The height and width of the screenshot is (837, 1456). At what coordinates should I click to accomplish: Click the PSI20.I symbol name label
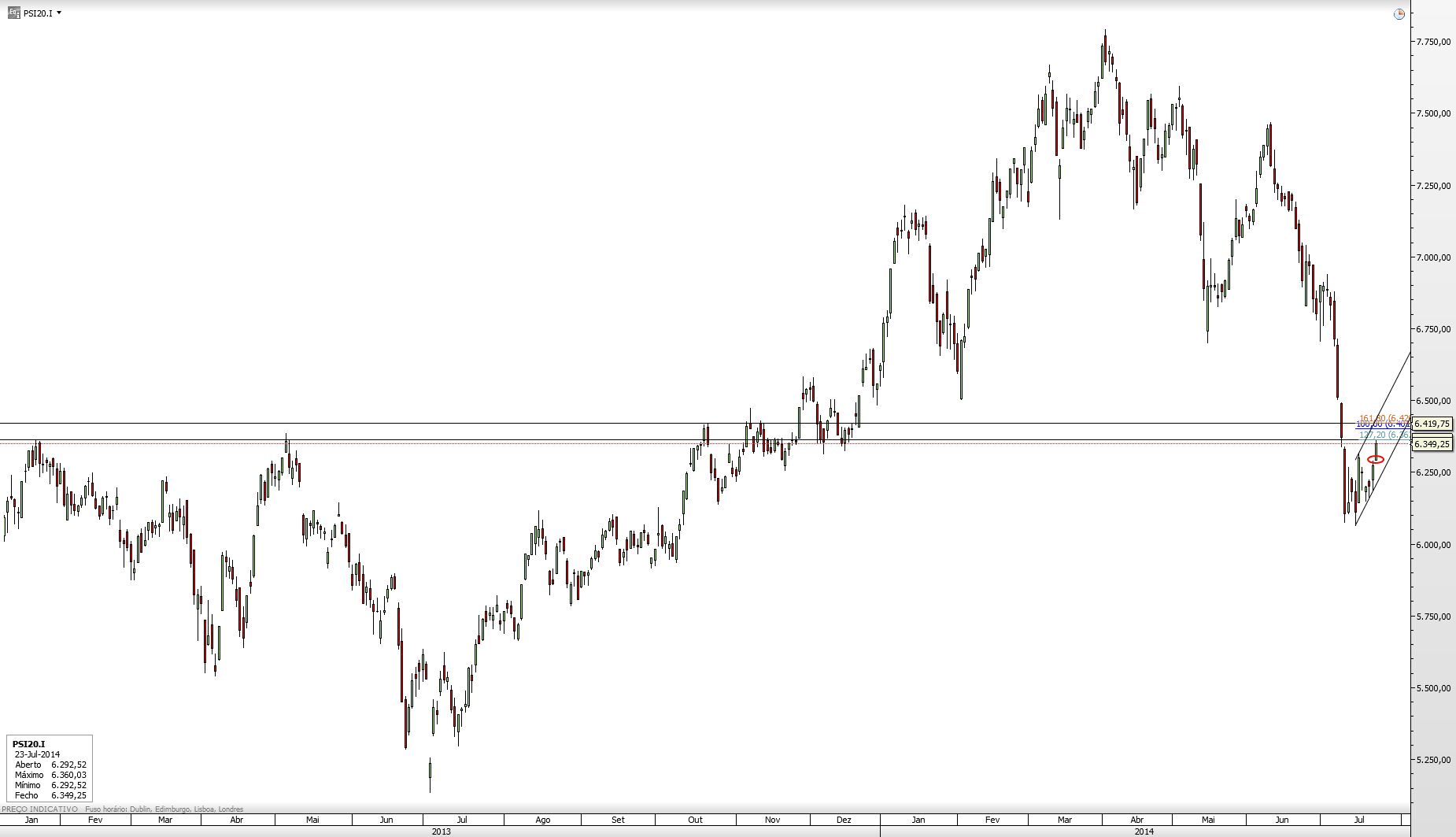(x=38, y=13)
